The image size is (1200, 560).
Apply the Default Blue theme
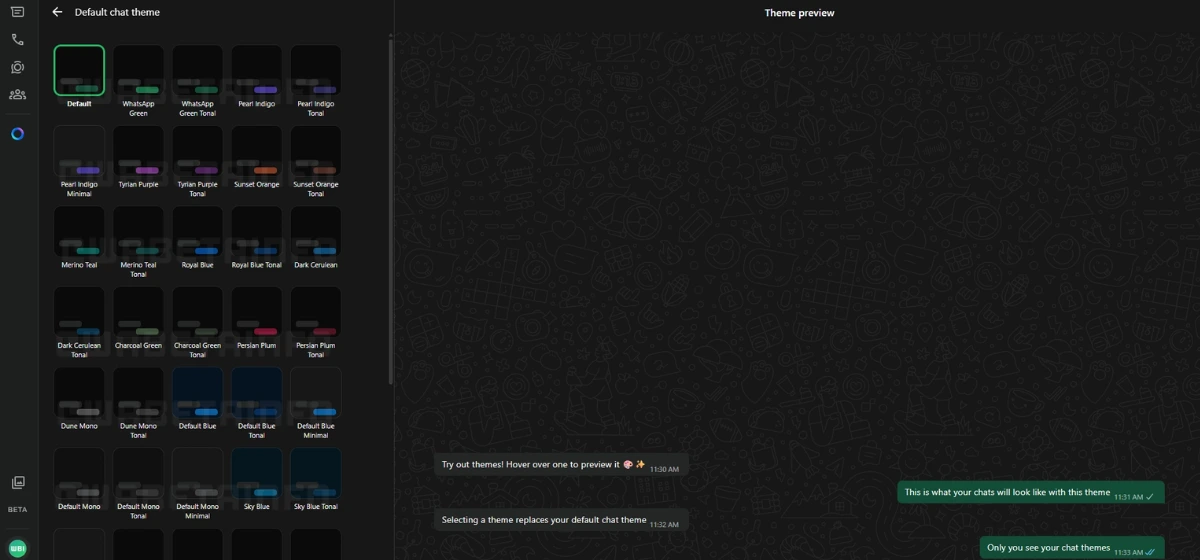[x=197, y=393]
